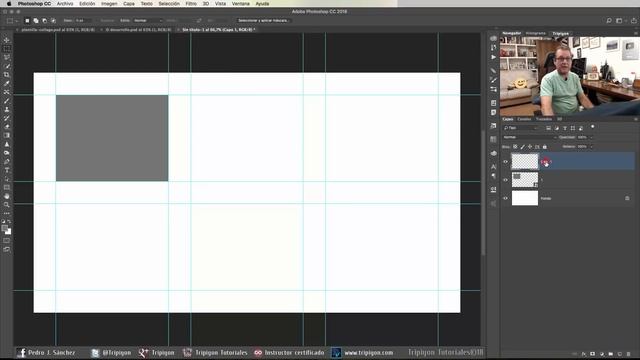Select the Type tool

[x=7, y=170]
